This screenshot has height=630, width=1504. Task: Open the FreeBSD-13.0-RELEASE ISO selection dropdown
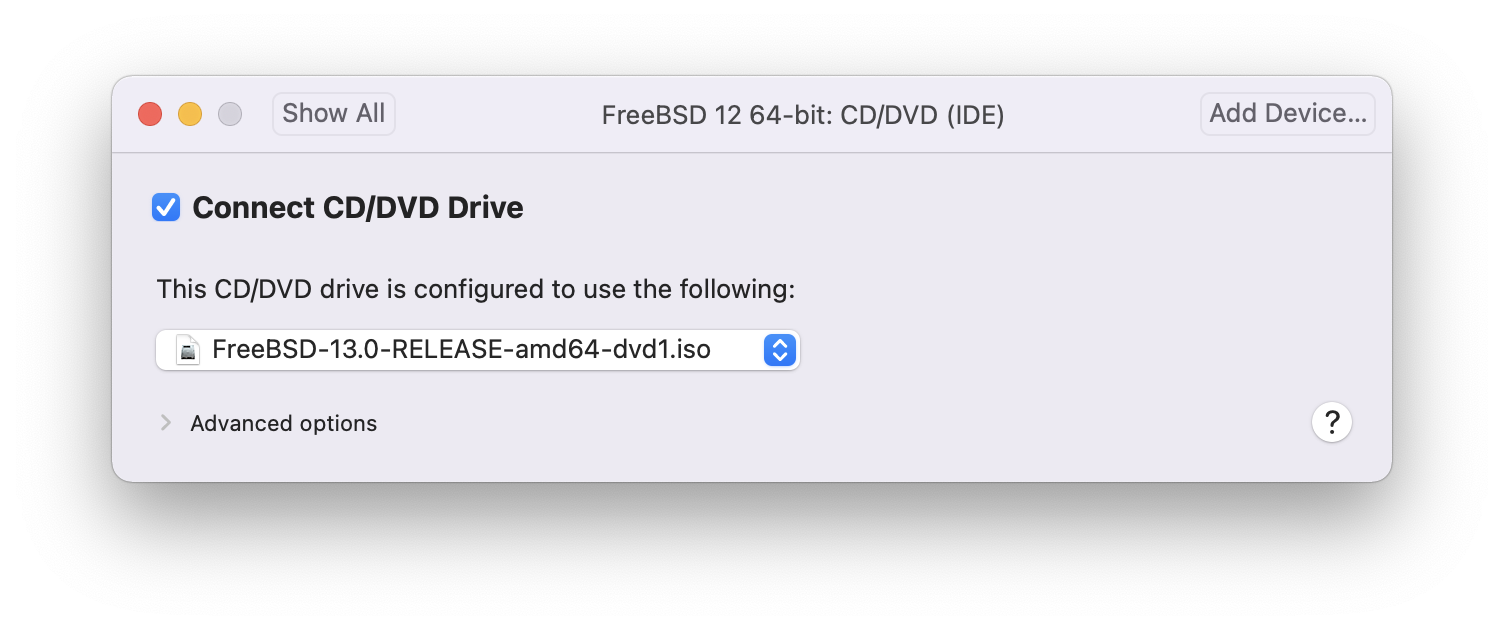point(477,350)
